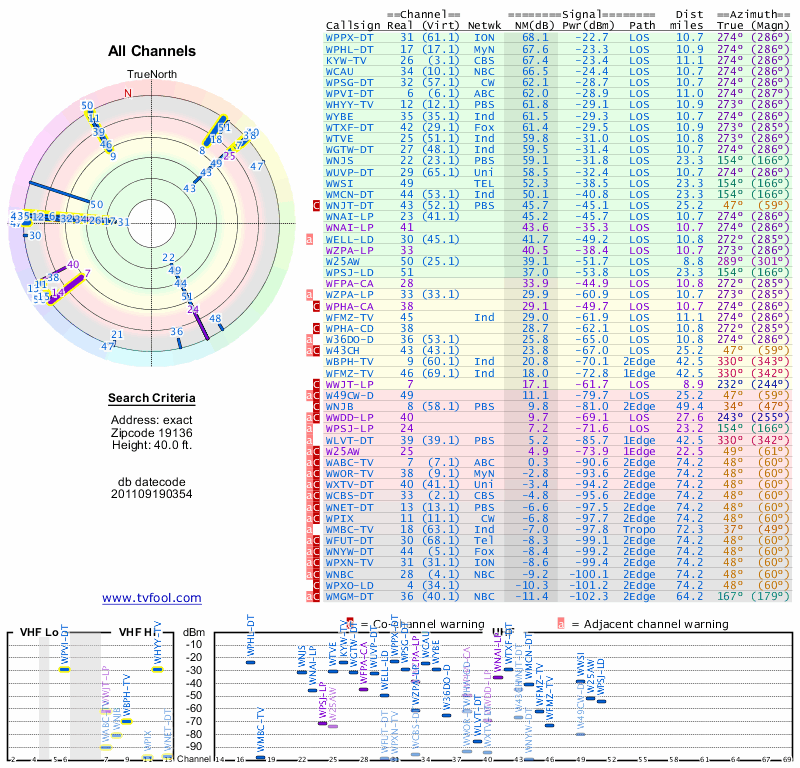Select the WWDD-LP callsign in table
800x768 pixels.
349,417
